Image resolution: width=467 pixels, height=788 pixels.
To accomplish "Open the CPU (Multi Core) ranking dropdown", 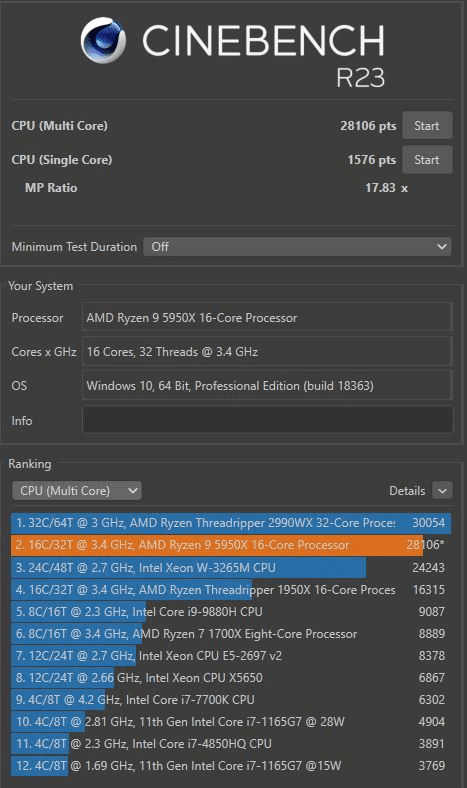I will (77, 490).
